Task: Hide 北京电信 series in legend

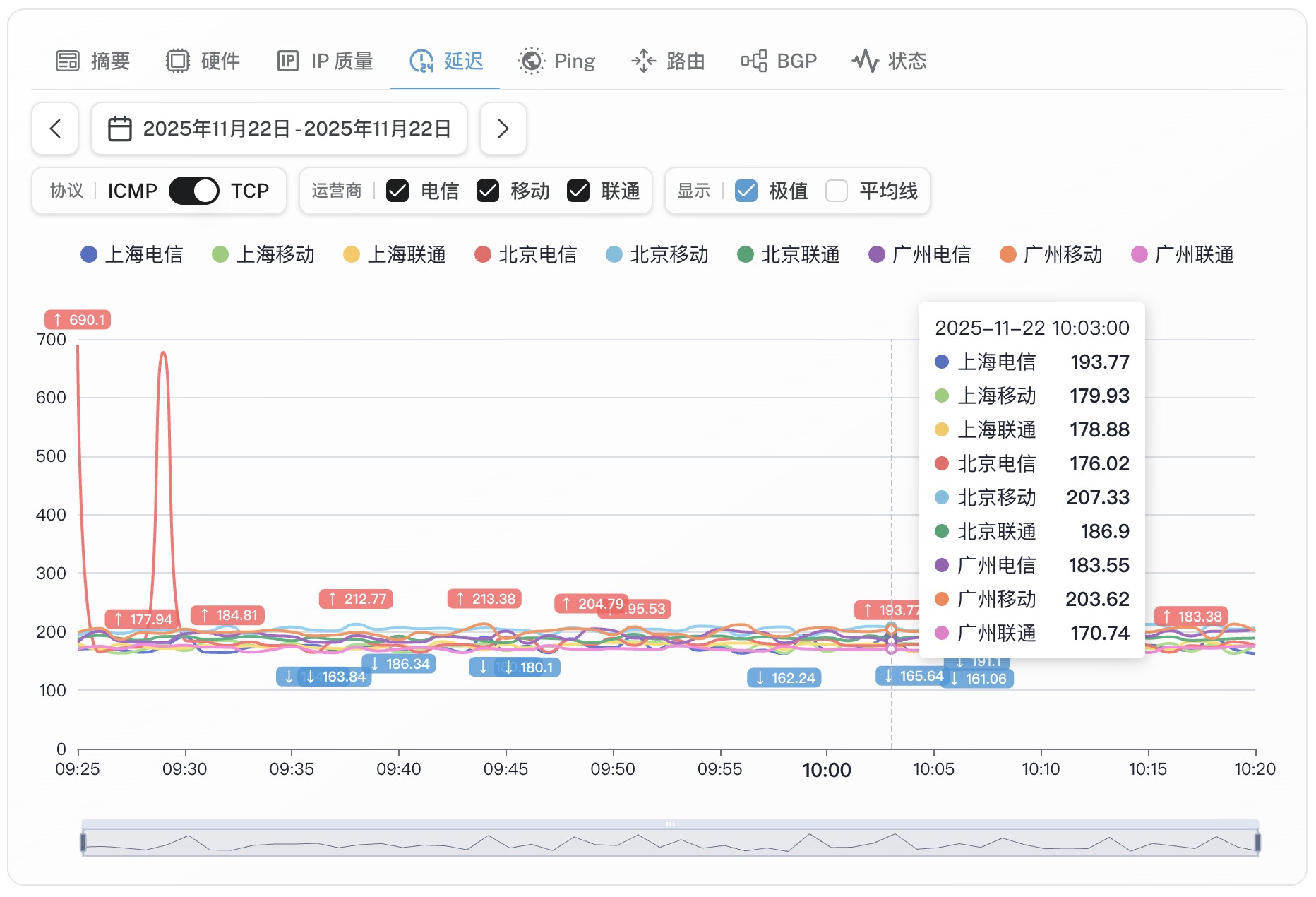Action: [x=526, y=254]
